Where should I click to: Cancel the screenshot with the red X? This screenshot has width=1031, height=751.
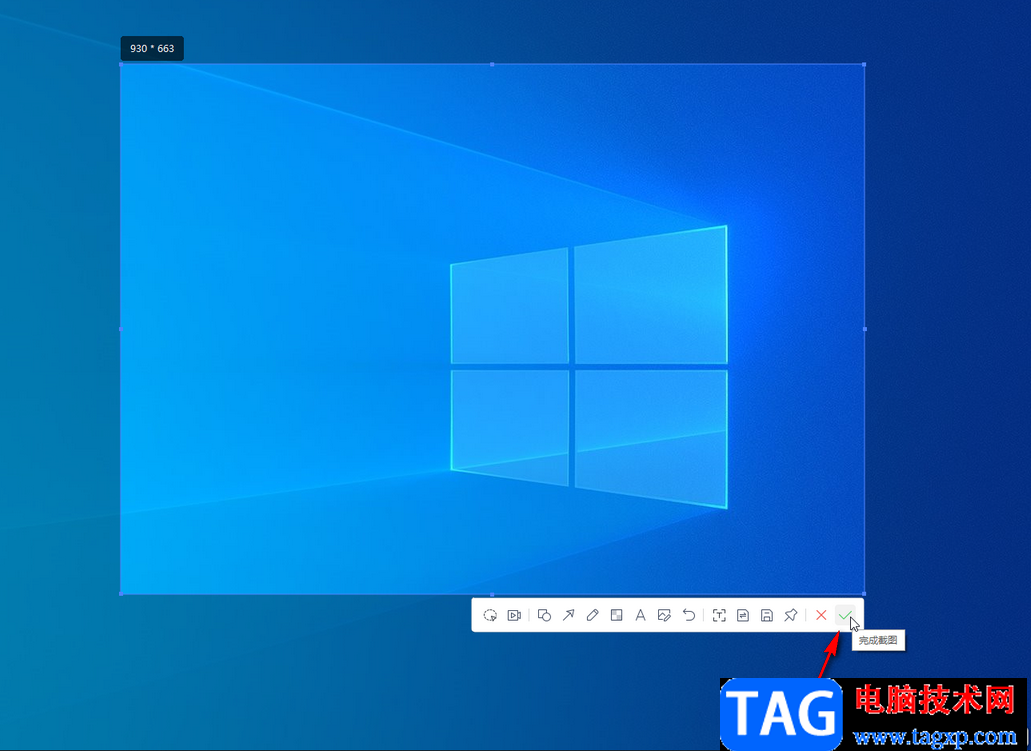coord(821,616)
